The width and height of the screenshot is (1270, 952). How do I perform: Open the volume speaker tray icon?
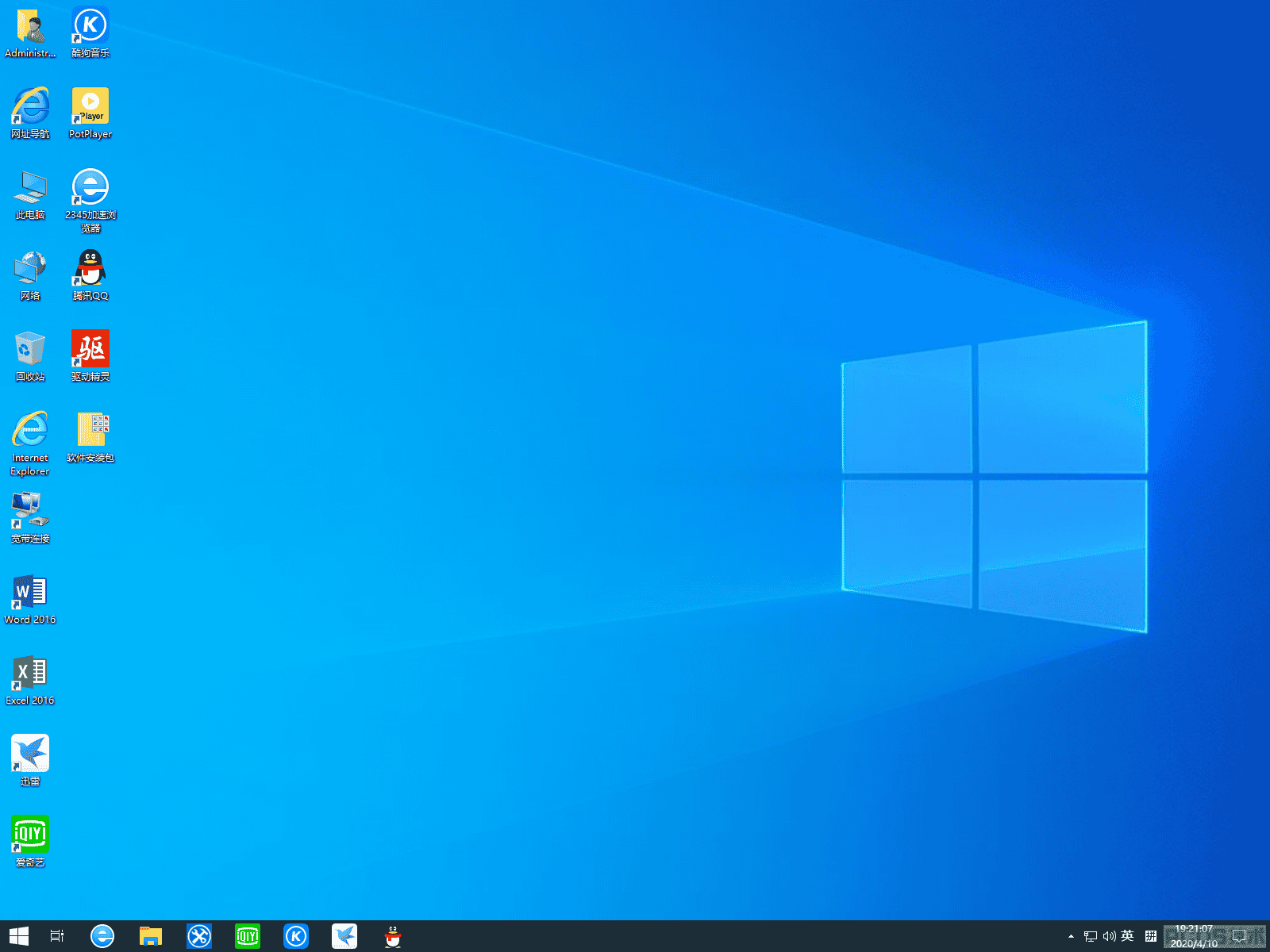click(1110, 936)
